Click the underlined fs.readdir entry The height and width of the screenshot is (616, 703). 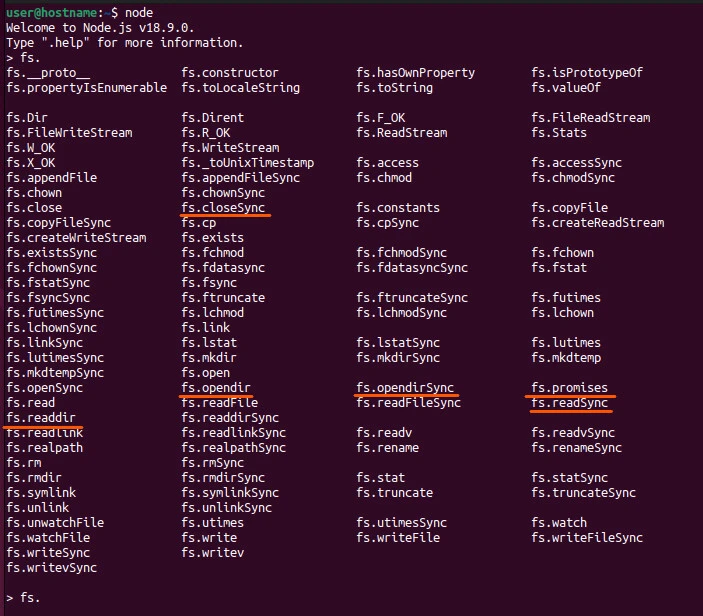coord(40,418)
